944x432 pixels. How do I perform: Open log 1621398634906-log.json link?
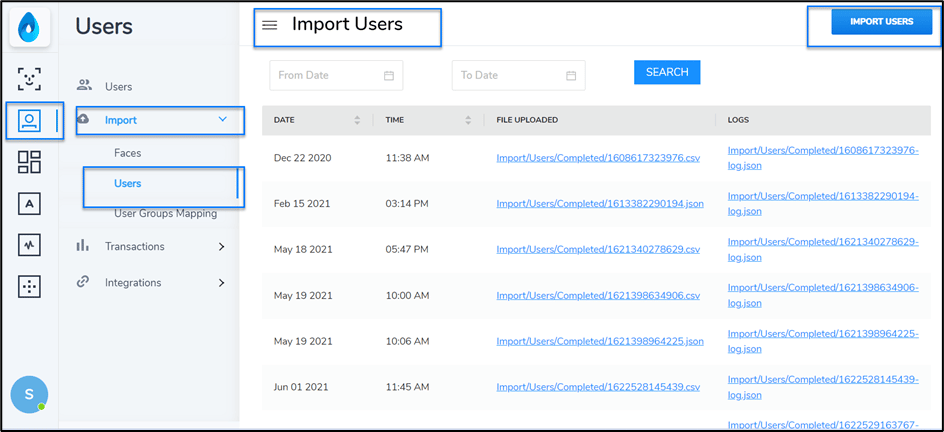click(x=823, y=295)
